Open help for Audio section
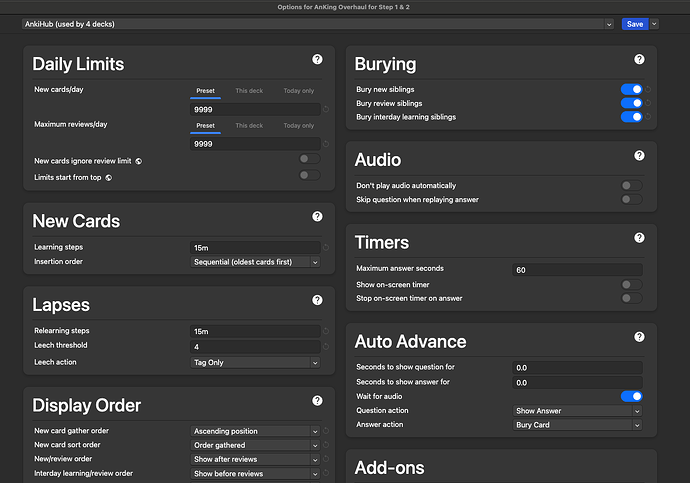 639,155
